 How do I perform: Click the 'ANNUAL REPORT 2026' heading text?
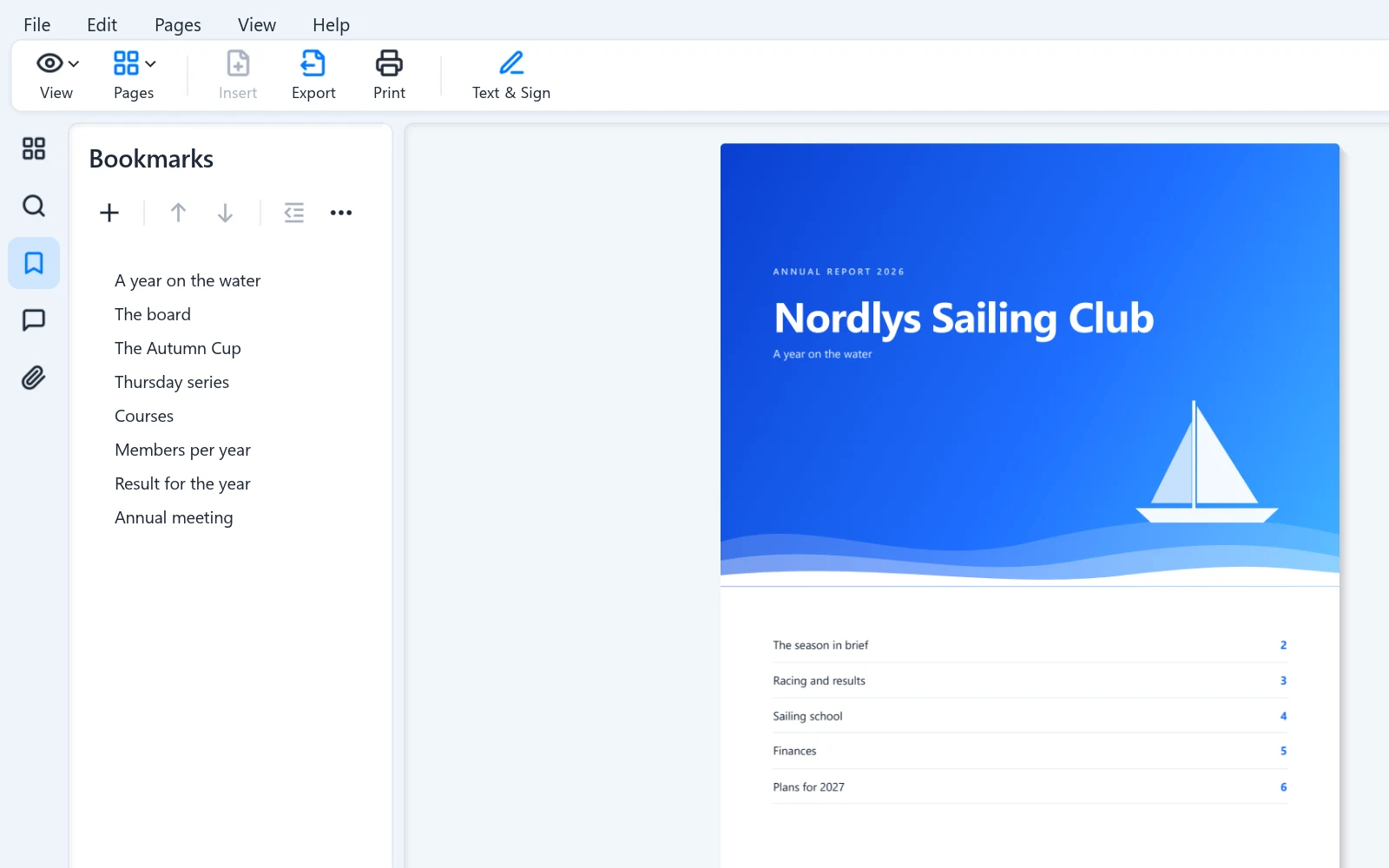tap(839, 272)
